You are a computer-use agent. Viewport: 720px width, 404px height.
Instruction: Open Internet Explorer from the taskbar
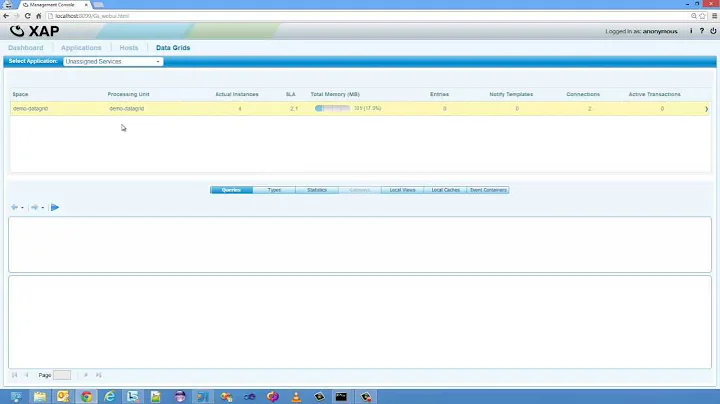(110, 397)
